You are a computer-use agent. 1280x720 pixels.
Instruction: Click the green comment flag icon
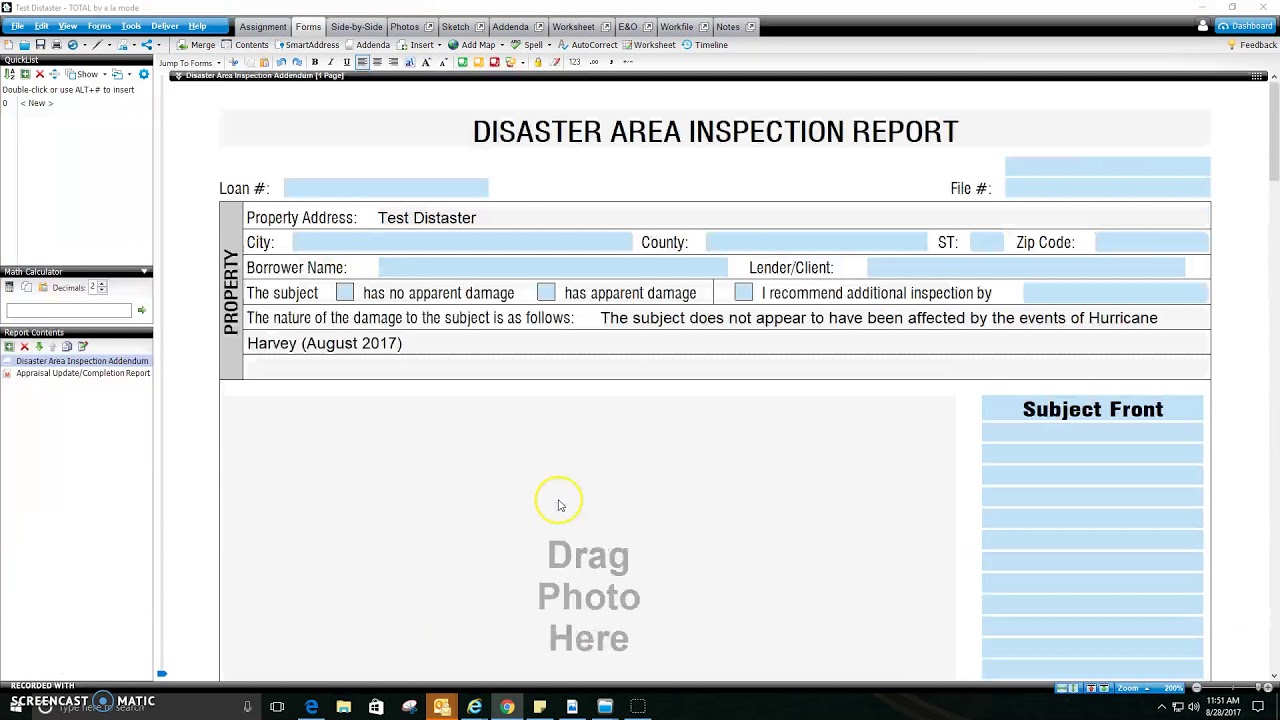pyautogui.click(x=462, y=62)
